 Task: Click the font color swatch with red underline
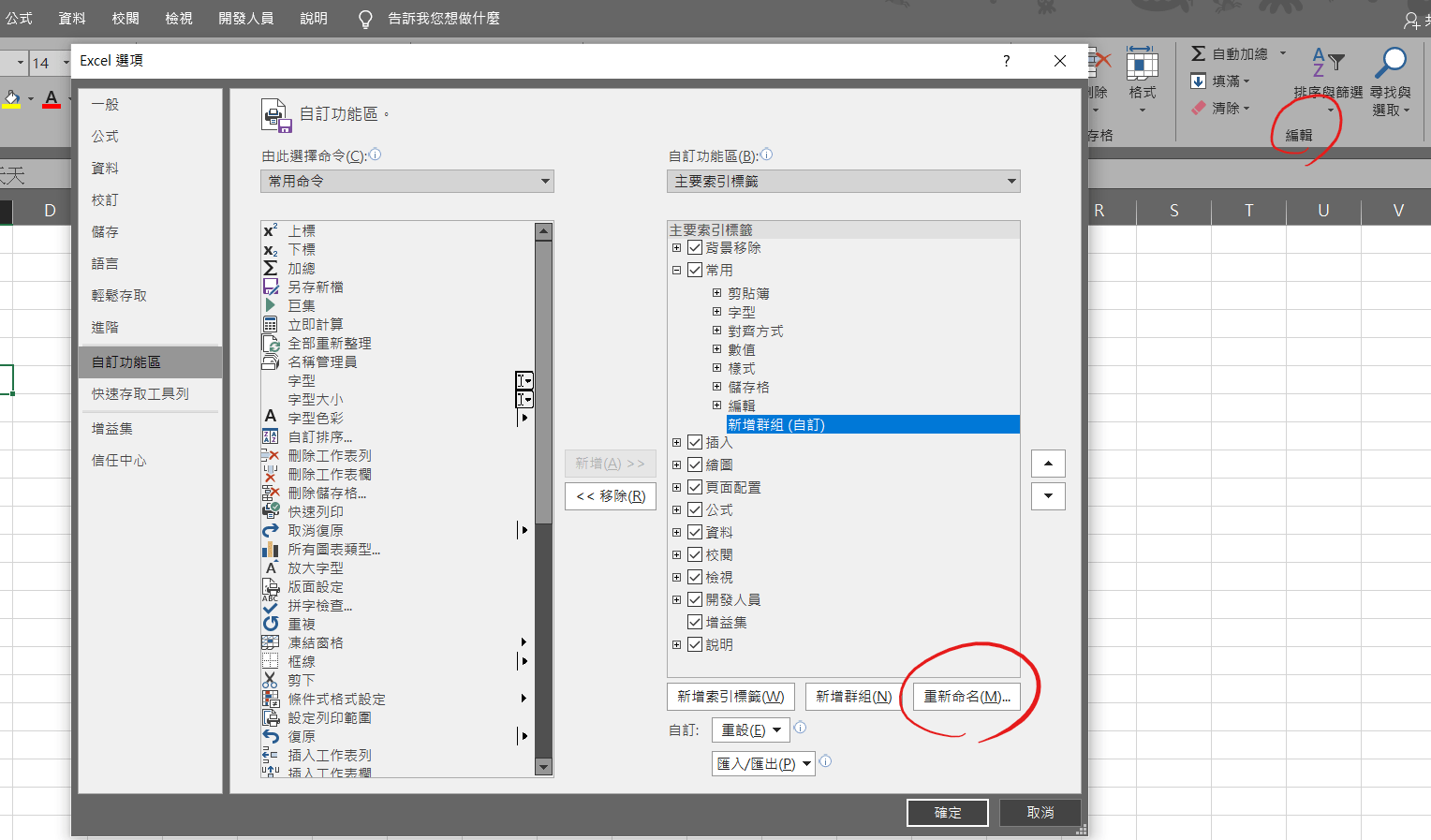pyautogui.click(x=52, y=98)
